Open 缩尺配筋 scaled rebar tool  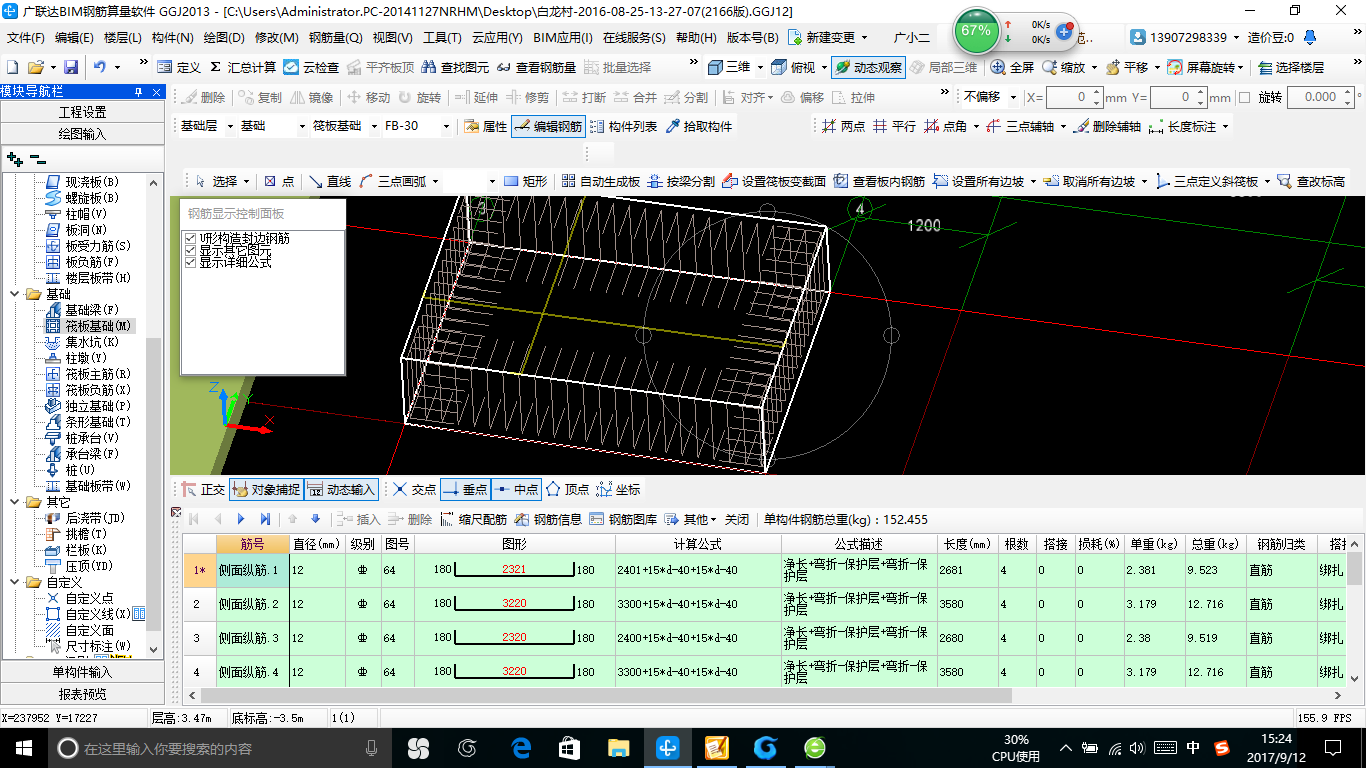coord(473,519)
